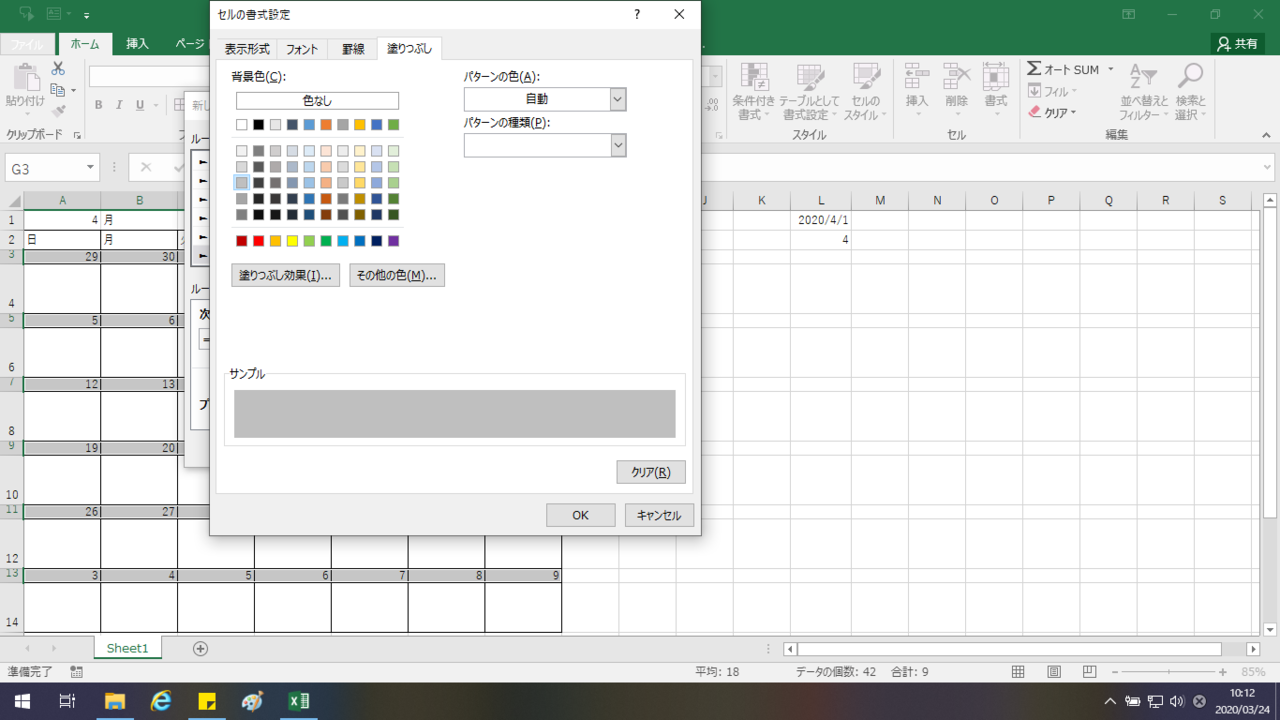The width and height of the screenshot is (1280, 720).
Task: Click the 共有 share button
Action: 1237,44
